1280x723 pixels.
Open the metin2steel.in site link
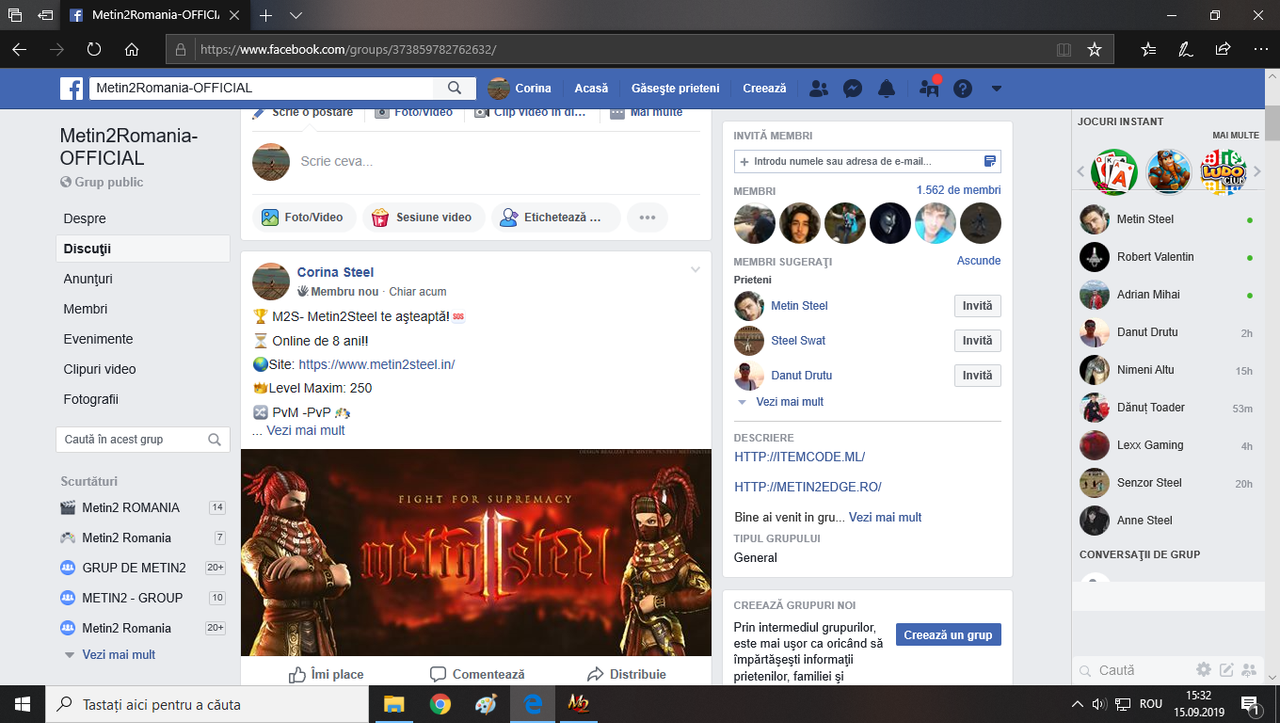tap(377, 365)
